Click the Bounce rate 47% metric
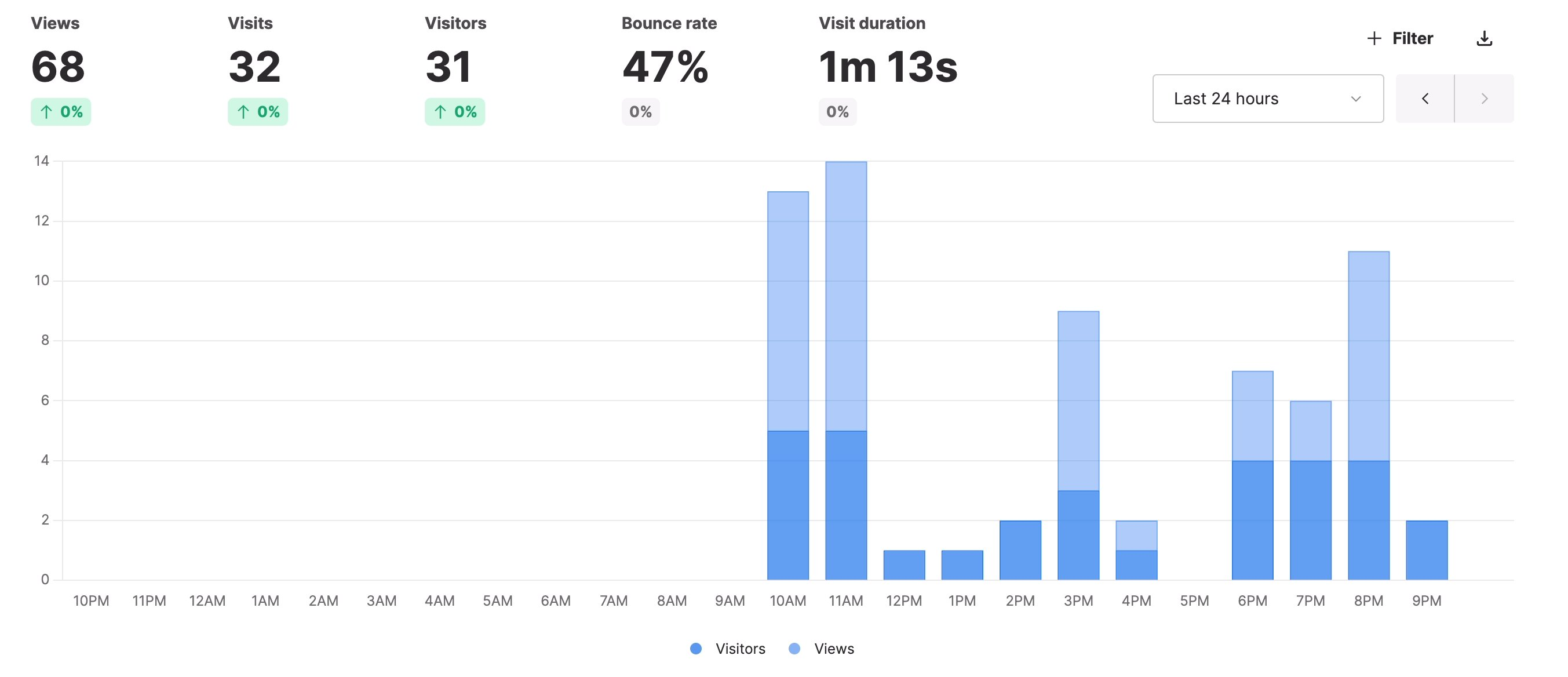Viewport: 1568px width, 677px height. tap(665, 66)
